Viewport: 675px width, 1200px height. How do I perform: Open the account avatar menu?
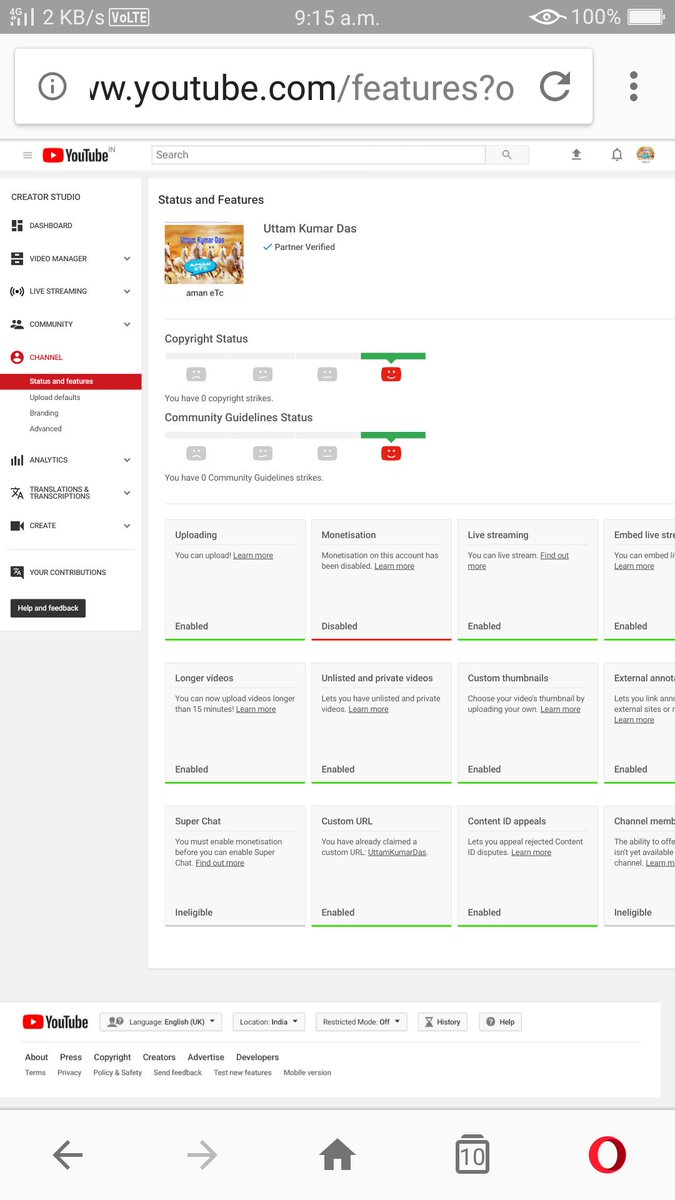click(646, 155)
